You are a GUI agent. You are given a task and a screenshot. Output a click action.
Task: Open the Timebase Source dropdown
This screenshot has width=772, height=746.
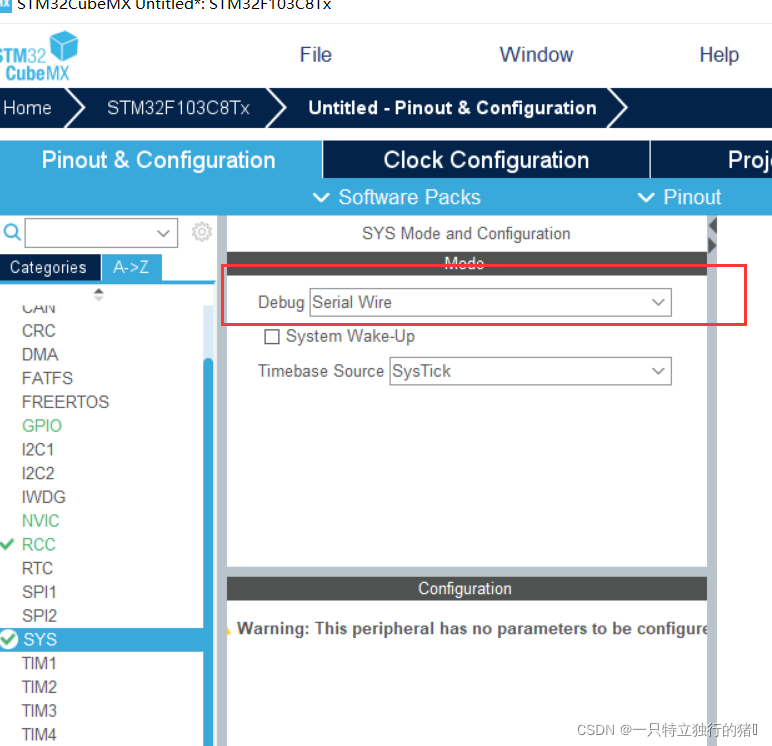coord(530,371)
